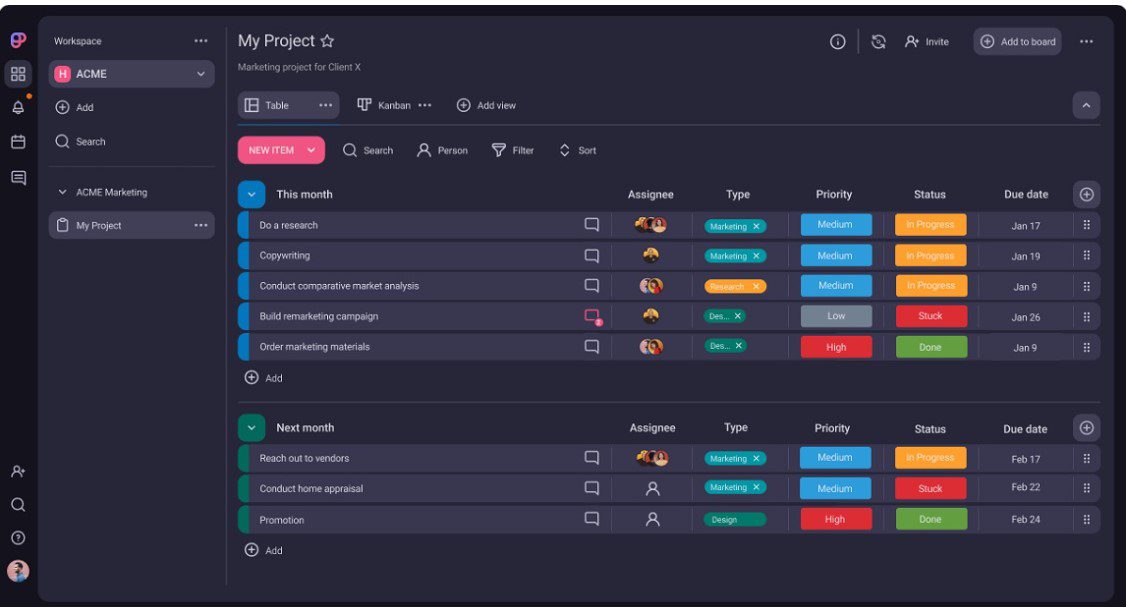Click the assignee avatar on Copywriting row

(x=652, y=255)
